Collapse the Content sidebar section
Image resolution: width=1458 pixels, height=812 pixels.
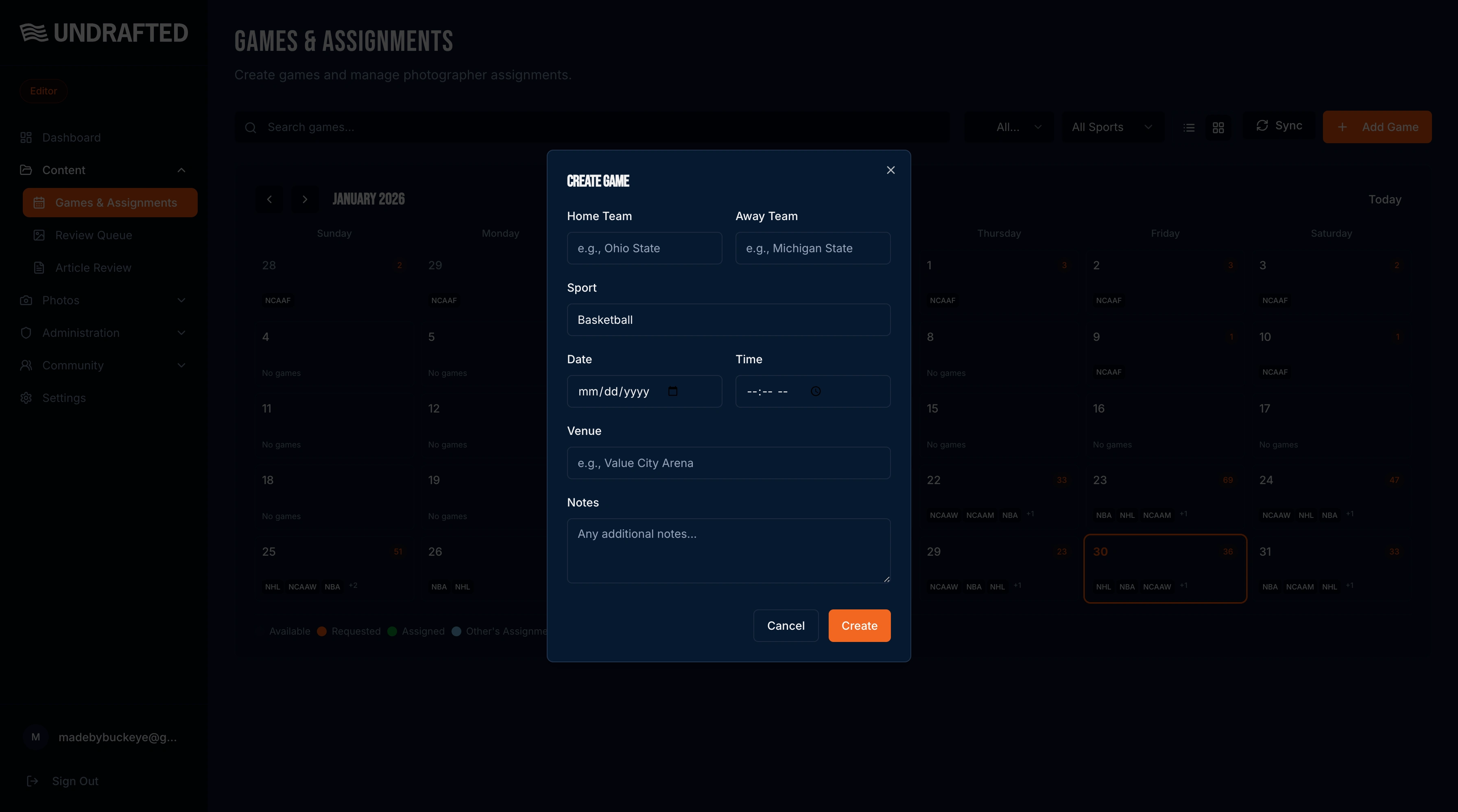pos(181,170)
